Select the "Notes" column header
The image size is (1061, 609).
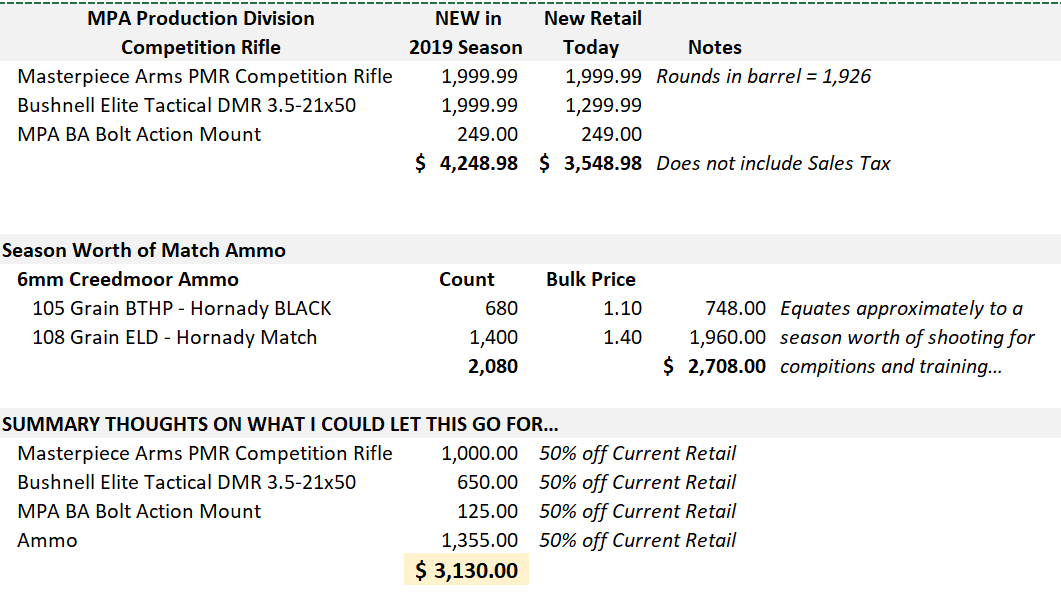coord(715,47)
